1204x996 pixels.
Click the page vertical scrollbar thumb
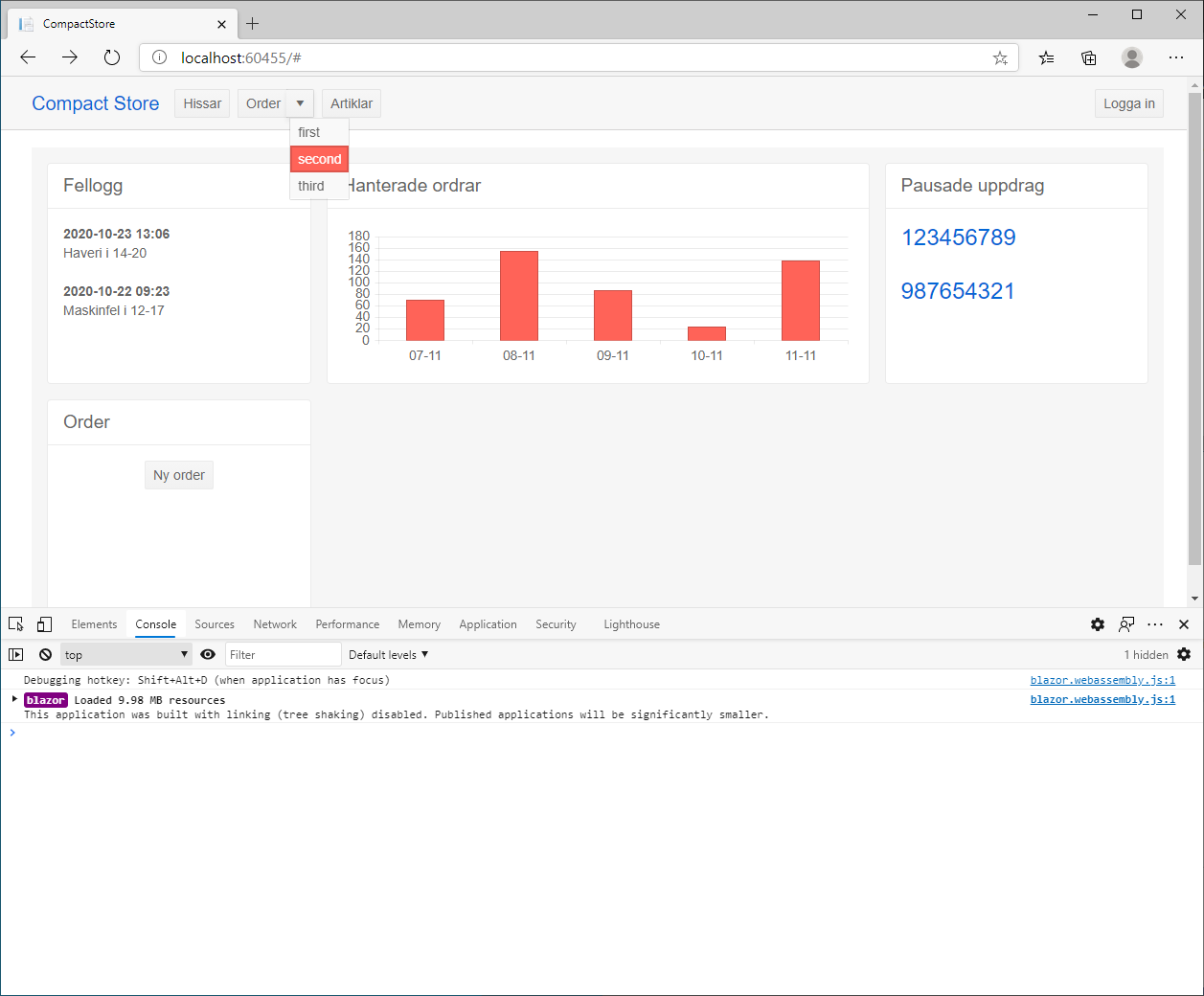(1194, 329)
